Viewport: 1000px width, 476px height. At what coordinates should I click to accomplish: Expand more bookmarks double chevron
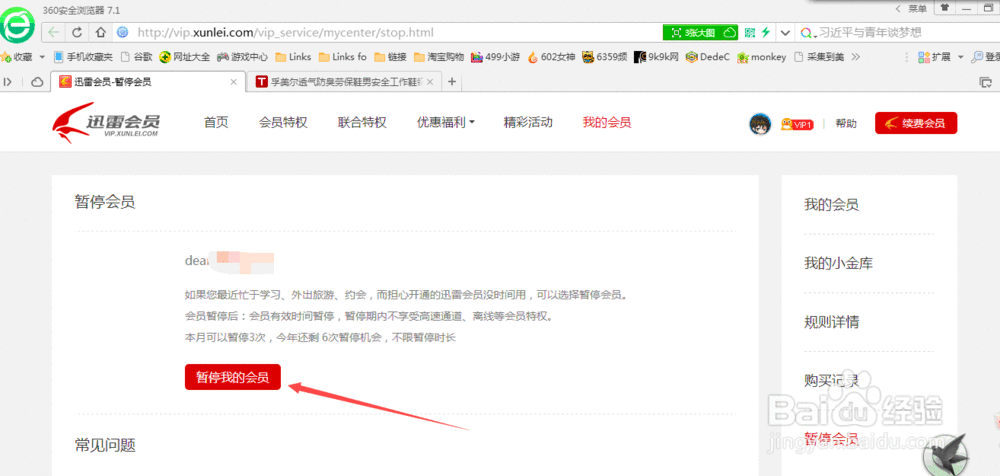coord(856,57)
